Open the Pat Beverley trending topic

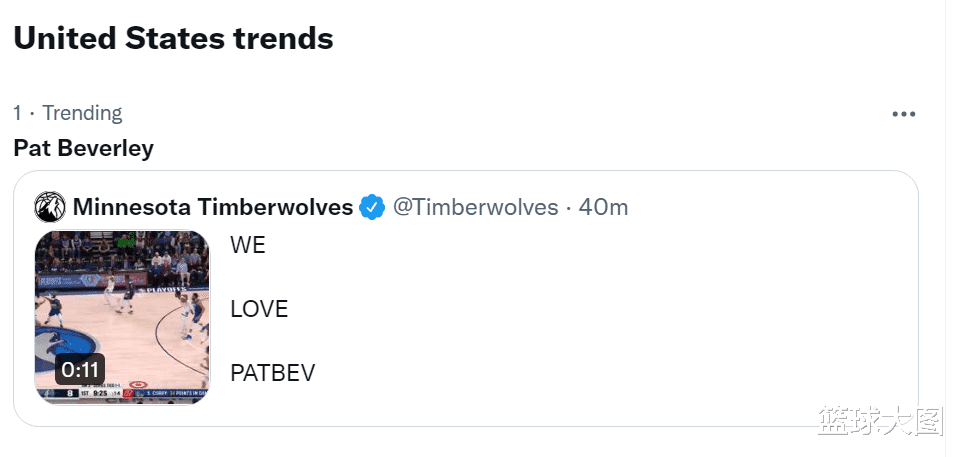click(x=83, y=148)
